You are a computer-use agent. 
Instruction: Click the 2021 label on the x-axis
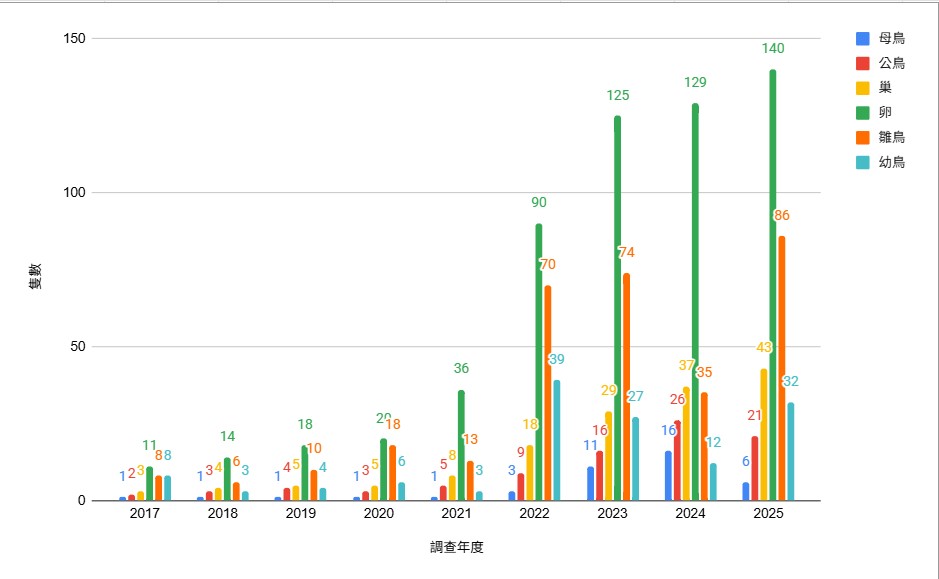click(456, 513)
